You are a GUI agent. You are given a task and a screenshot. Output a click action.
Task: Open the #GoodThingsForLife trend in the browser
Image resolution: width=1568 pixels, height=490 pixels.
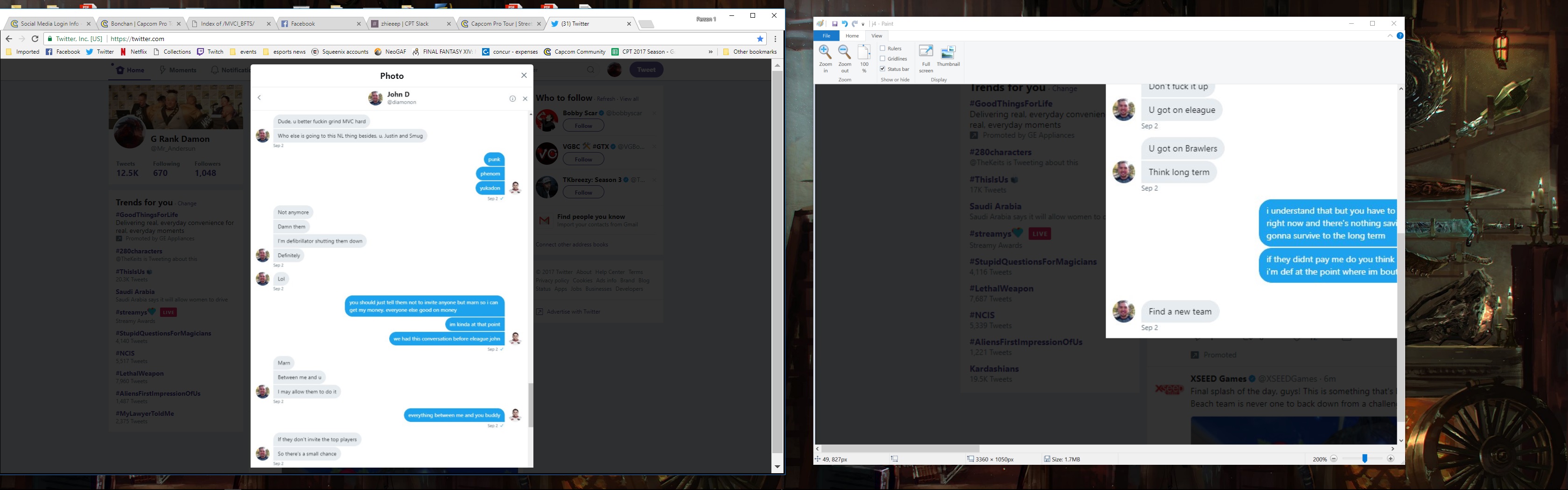click(x=147, y=215)
